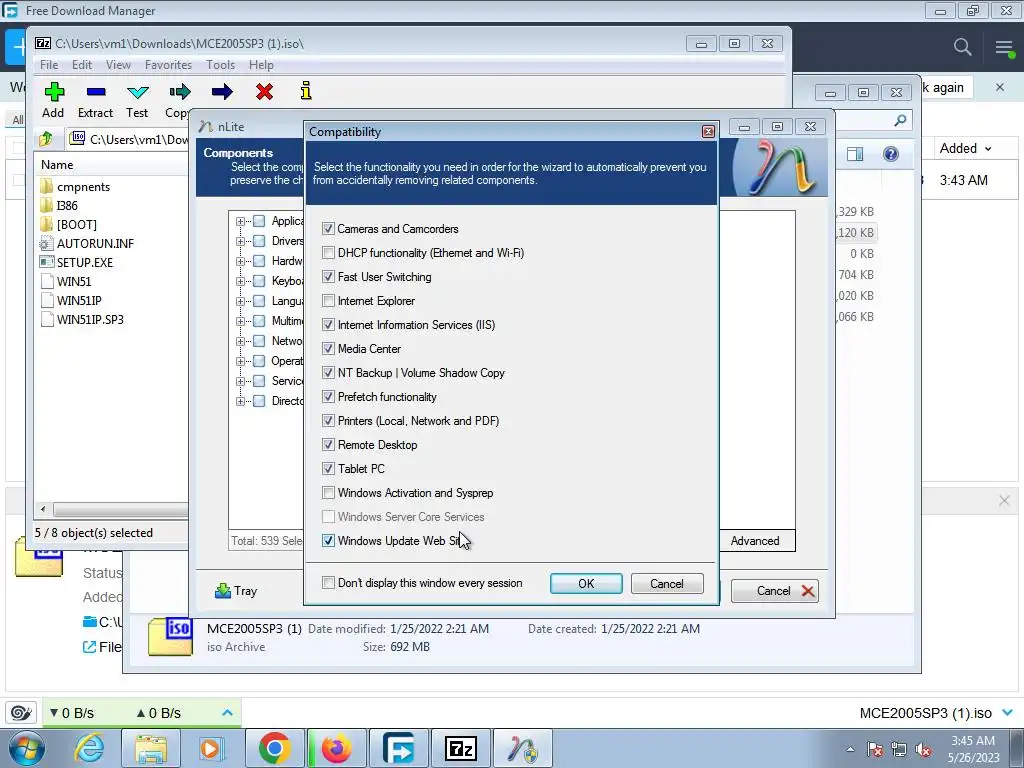Enable Don't display this window every session
This screenshot has width=1024, height=768.
point(328,583)
